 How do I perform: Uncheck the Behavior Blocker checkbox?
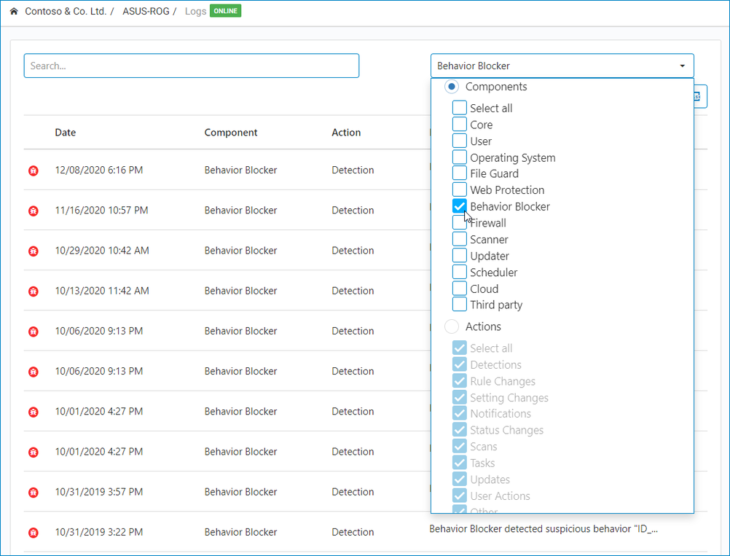(460, 206)
